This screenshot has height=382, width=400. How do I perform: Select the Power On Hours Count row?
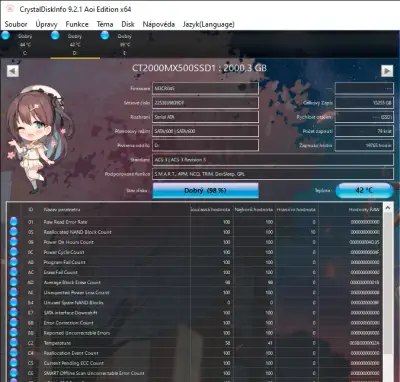click(x=195, y=242)
